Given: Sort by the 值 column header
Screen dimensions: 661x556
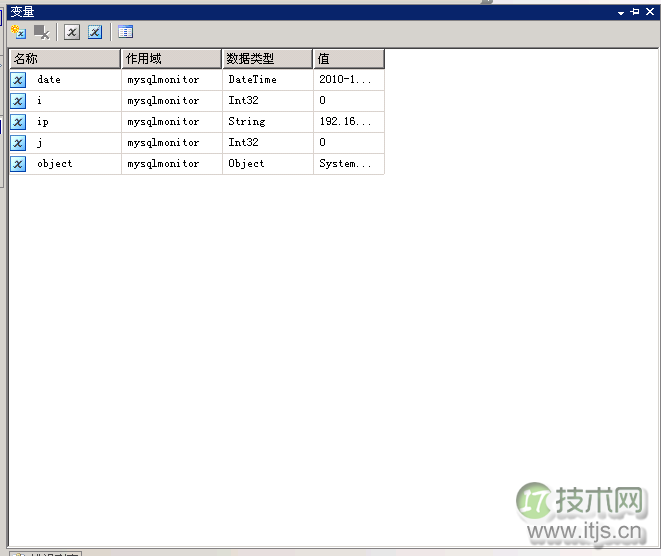Looking at the screenshot, I should pos(349,59).
